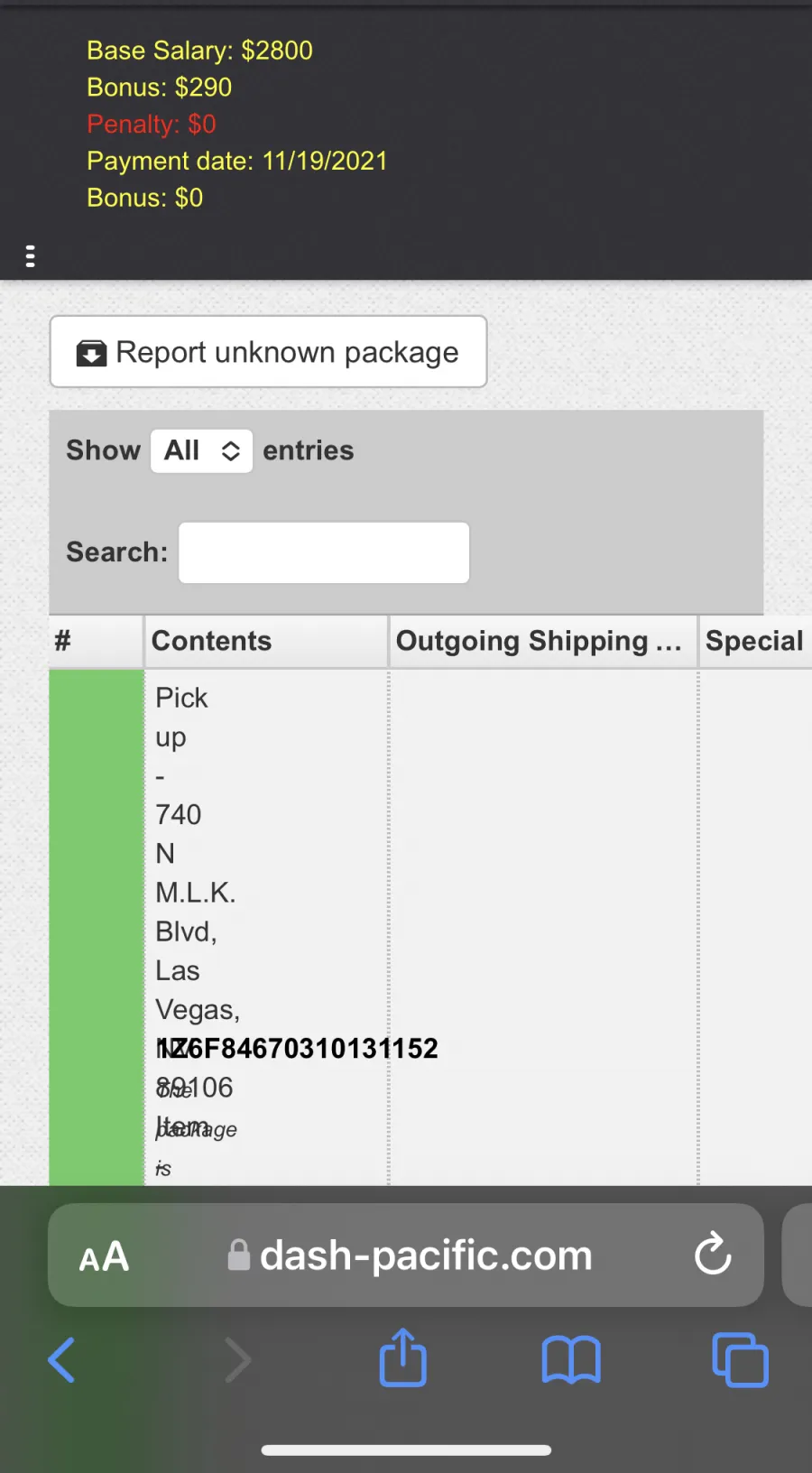The height and width of the screenshot is (1473, 812).
Task: Sort by Special column header
Action: click(x=755, y=641)
